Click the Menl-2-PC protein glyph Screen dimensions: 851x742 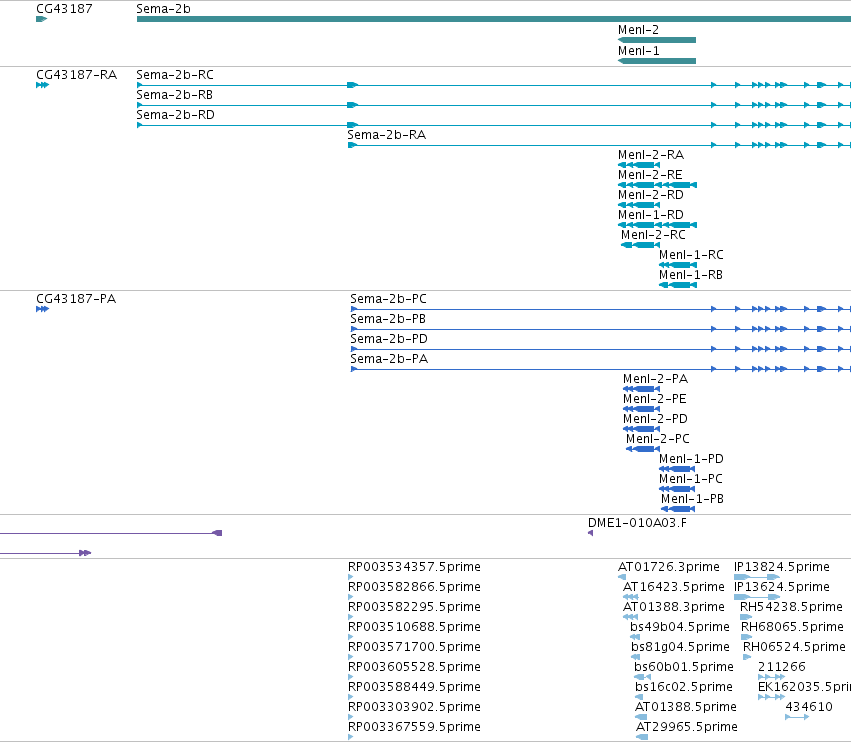point(643,449)
